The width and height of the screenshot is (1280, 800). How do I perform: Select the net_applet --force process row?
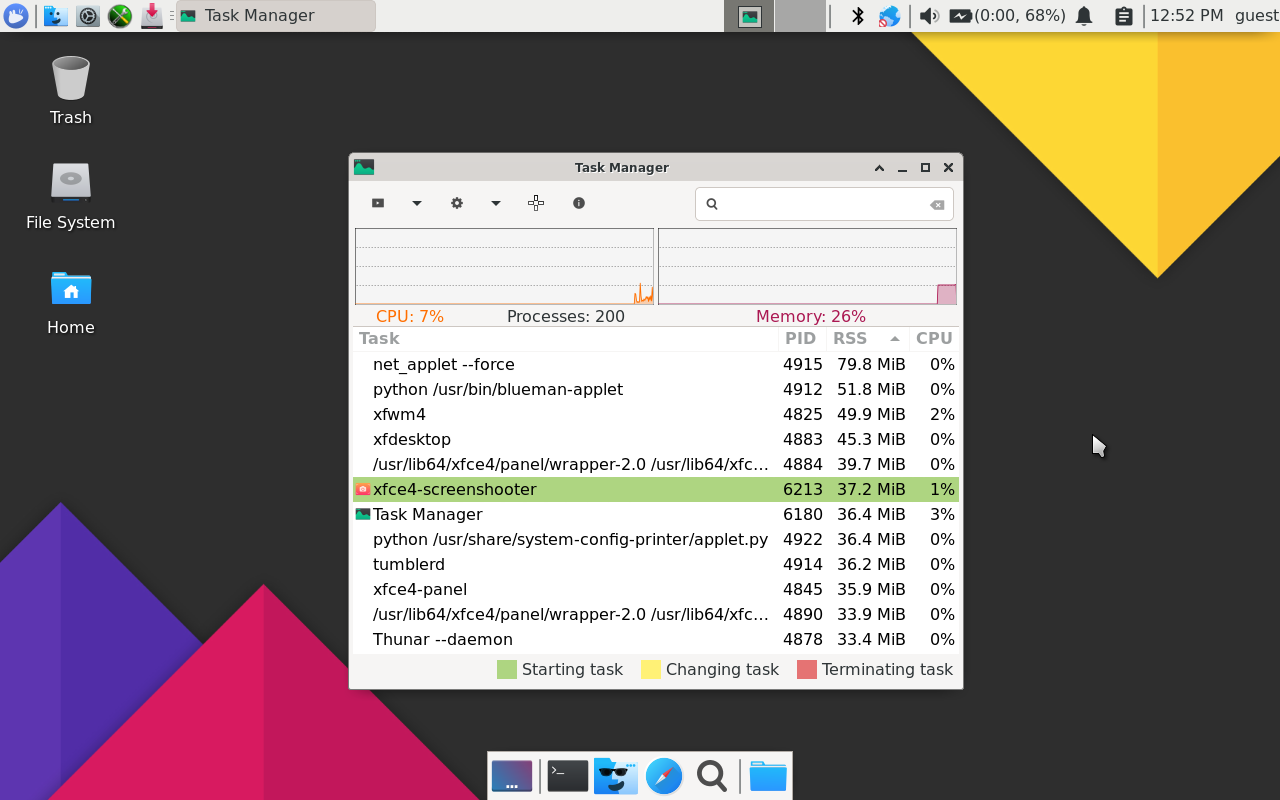pos(656,364)
